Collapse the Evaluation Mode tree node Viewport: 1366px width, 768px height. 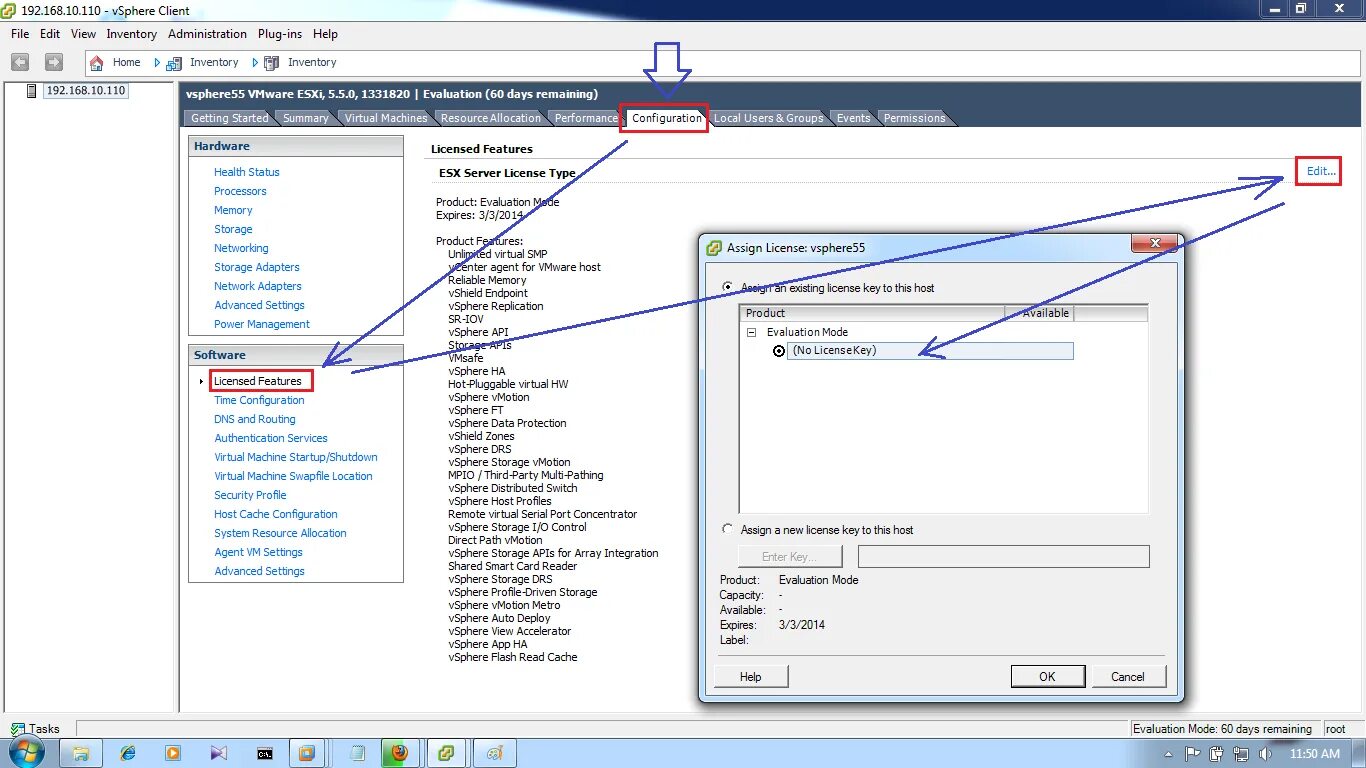click(752, 332)
